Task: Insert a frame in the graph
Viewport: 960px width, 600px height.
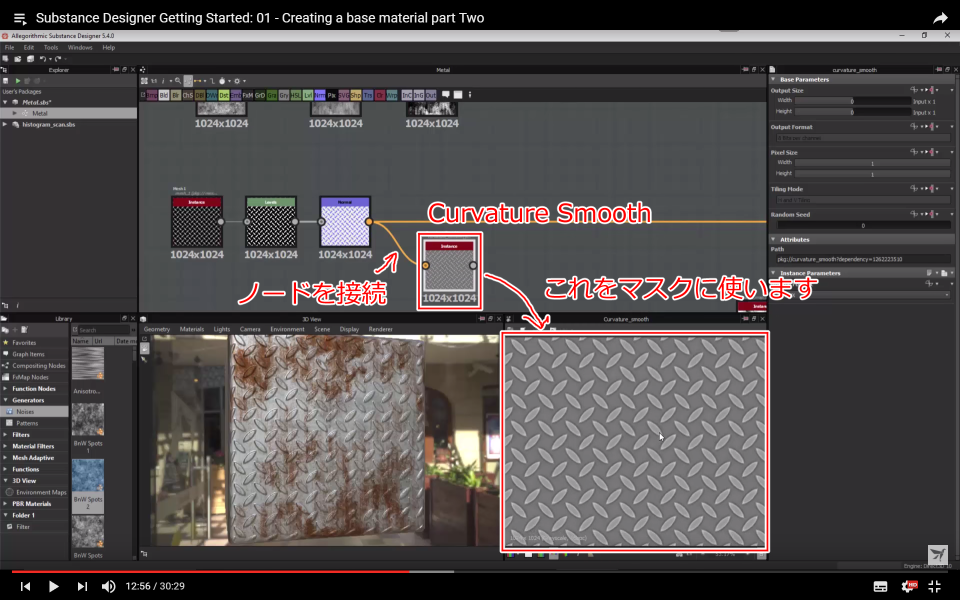Action: pos(457,95)
